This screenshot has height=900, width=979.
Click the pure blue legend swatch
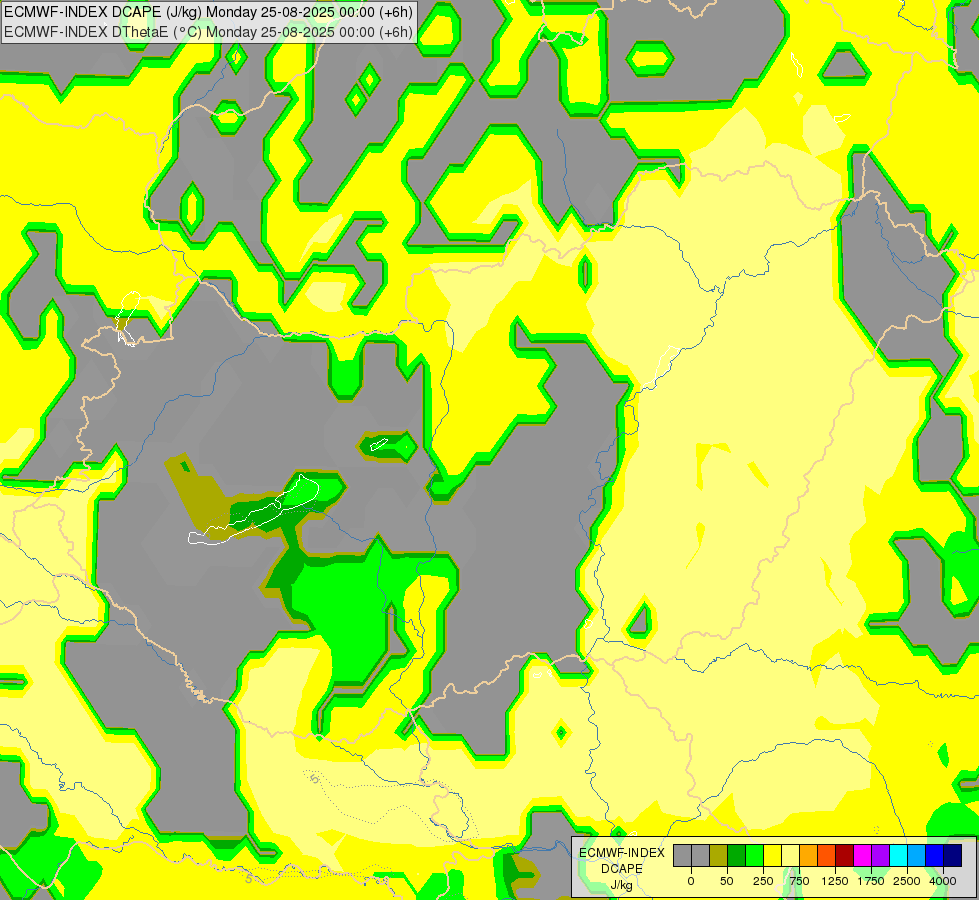(935, 855)
